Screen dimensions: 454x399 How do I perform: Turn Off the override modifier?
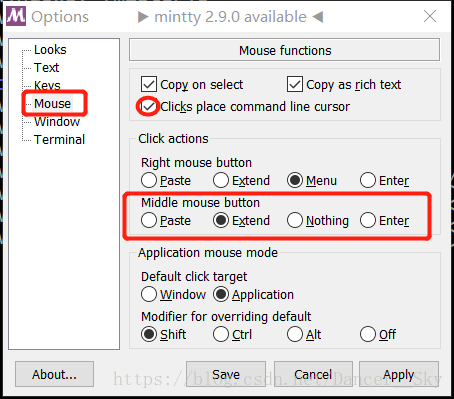pos(368,334)
